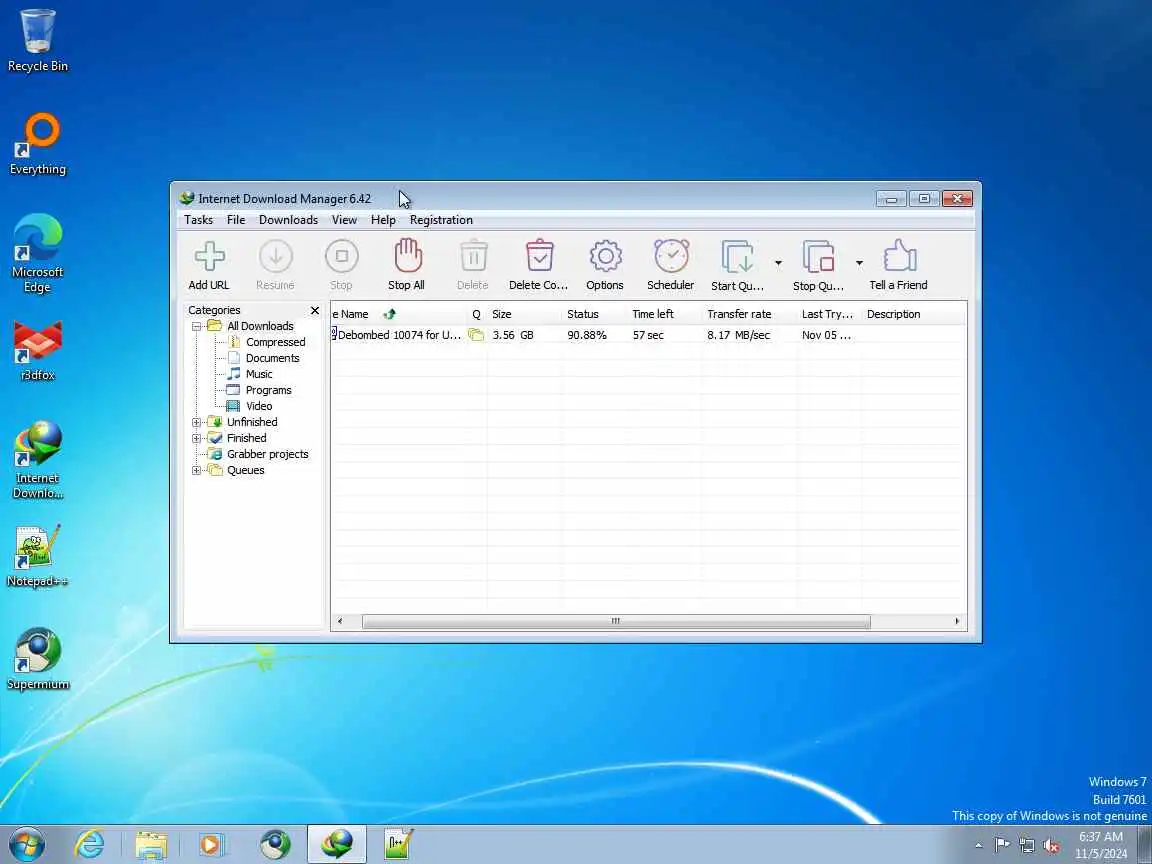
Task: Select the Compressed category
Action: (276, 342)
